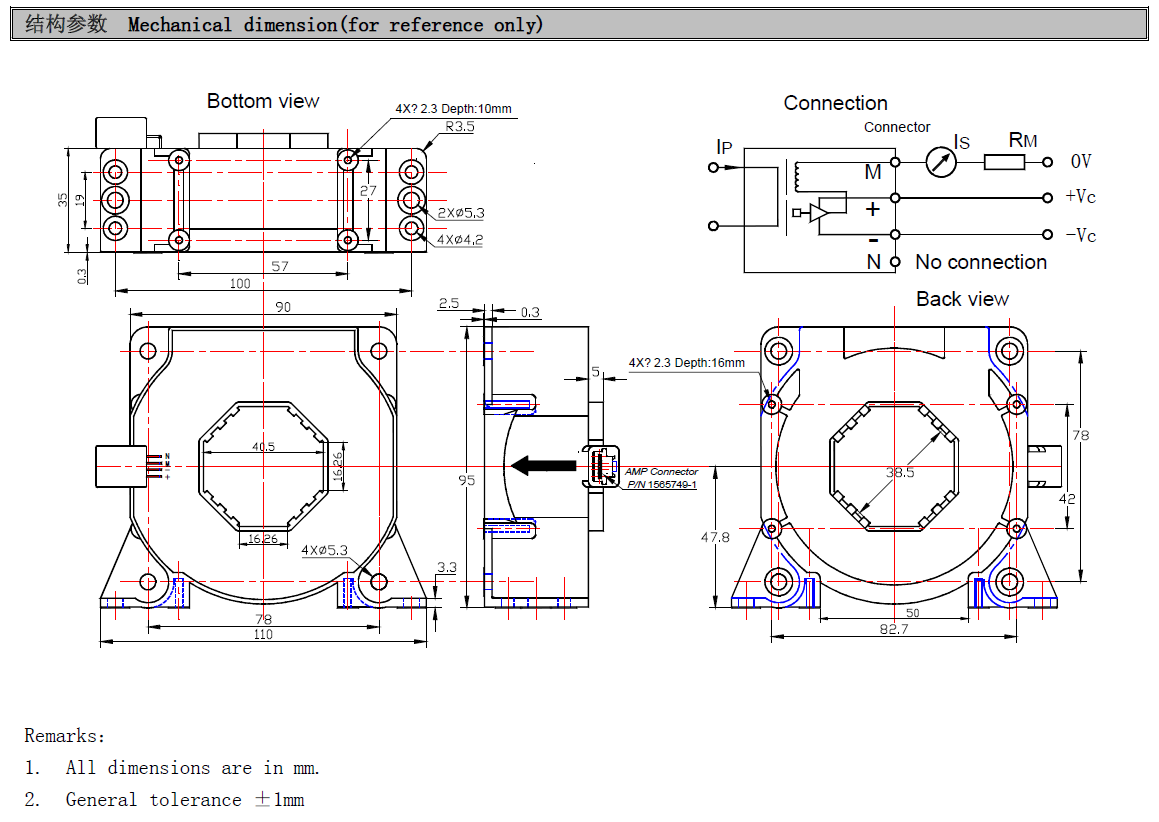This screenshot has width=1159, height=822.
Task: Click the Back view title
Action: click(x=962, y=299)
